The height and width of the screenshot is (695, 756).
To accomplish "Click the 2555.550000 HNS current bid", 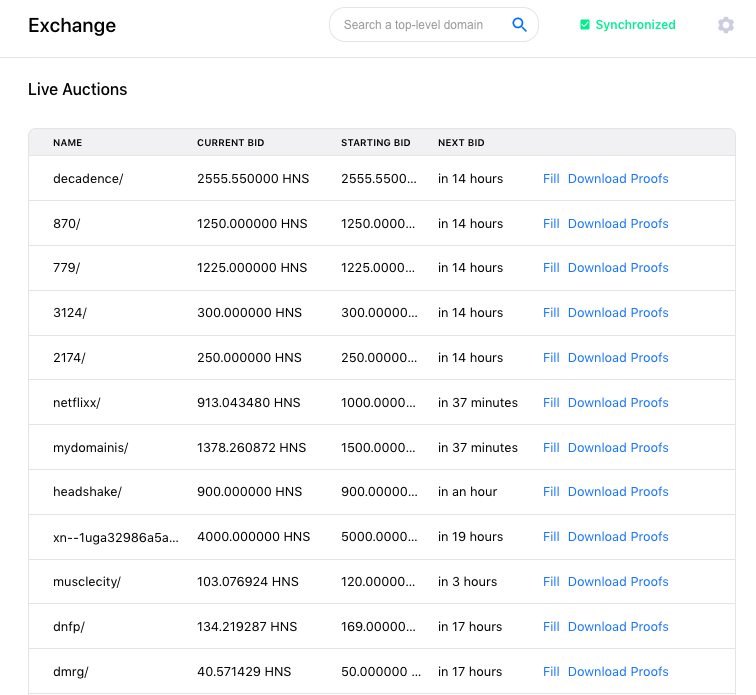I will [253, 178].
